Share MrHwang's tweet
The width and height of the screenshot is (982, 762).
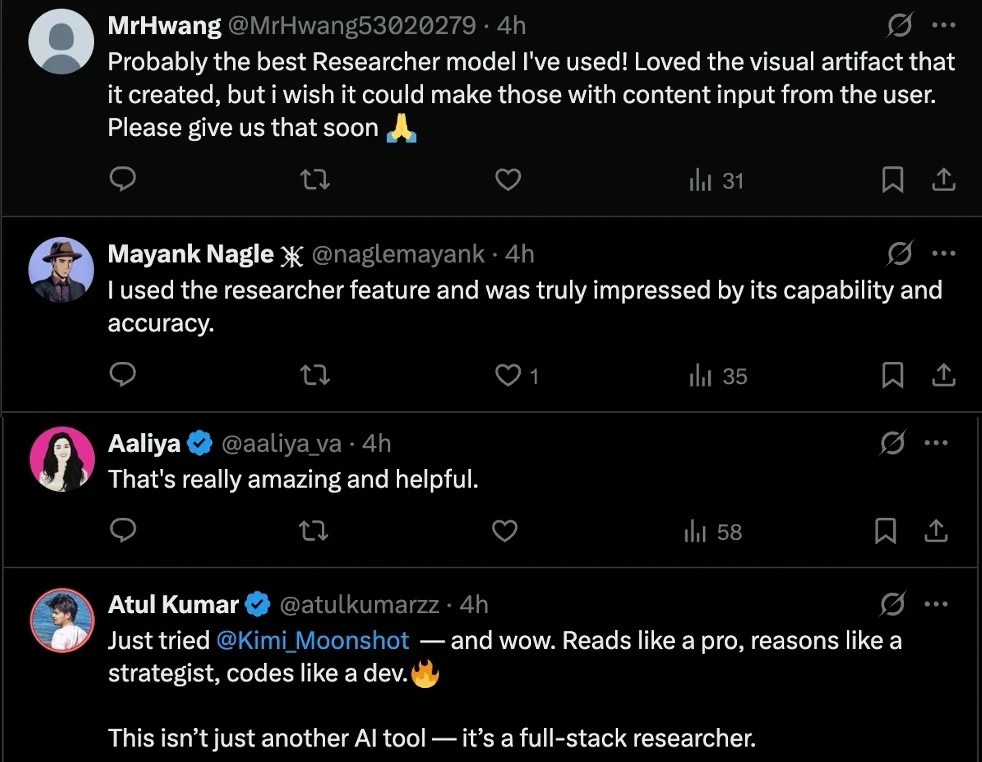coord(942,180)
